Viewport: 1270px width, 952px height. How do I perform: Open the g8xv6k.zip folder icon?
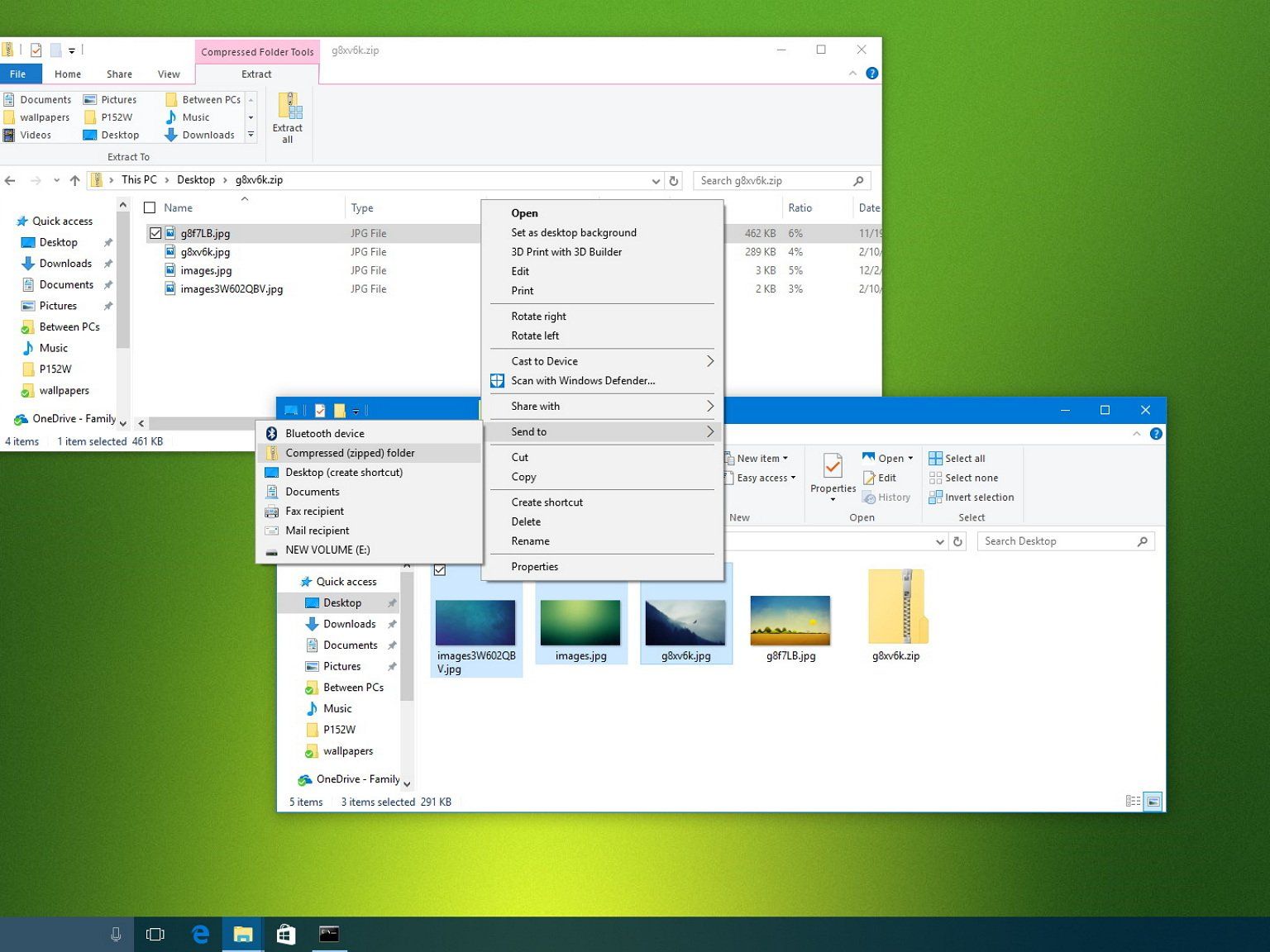tap(896, 607)
